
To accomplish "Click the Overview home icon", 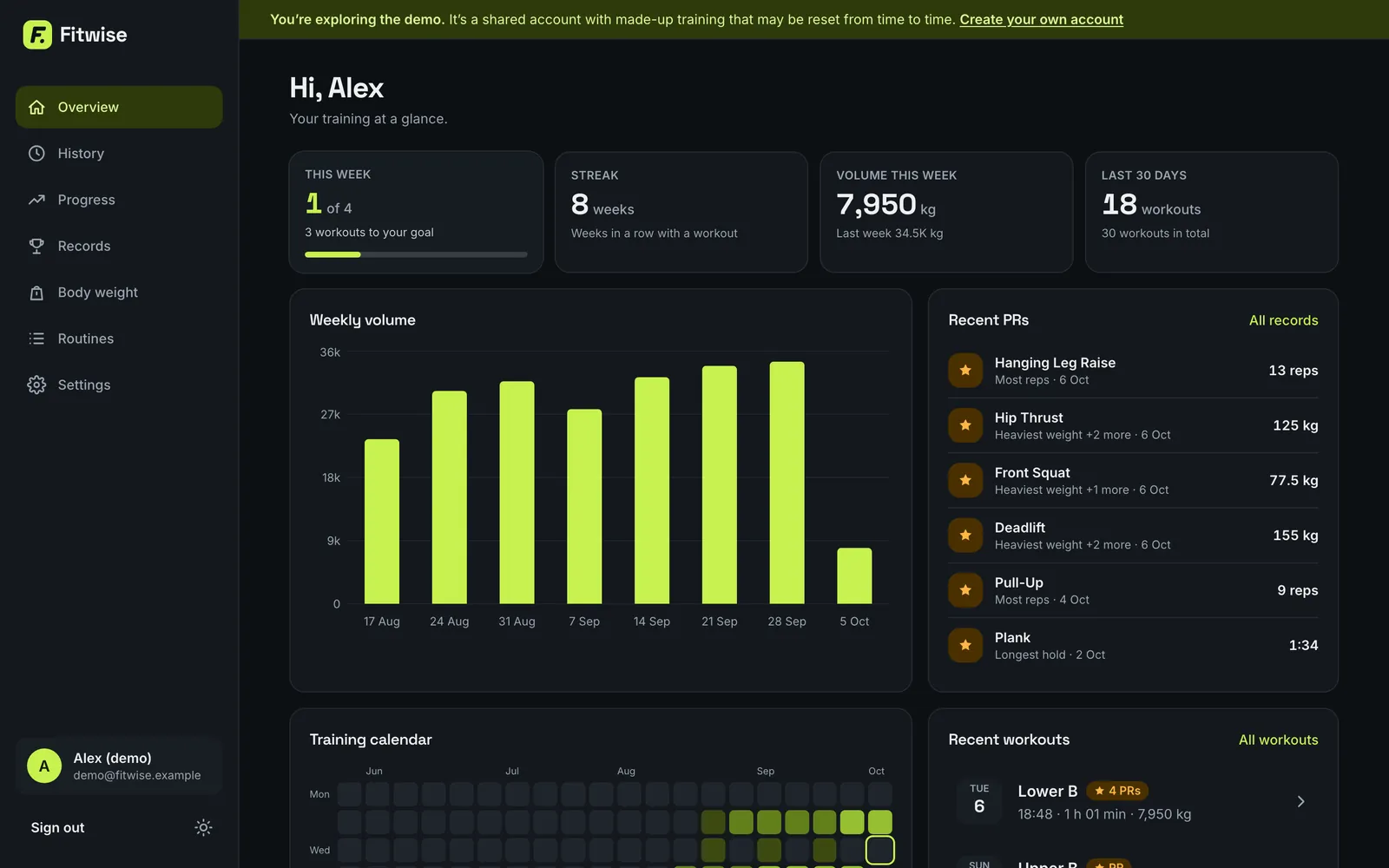I will (x=36, y=107).
